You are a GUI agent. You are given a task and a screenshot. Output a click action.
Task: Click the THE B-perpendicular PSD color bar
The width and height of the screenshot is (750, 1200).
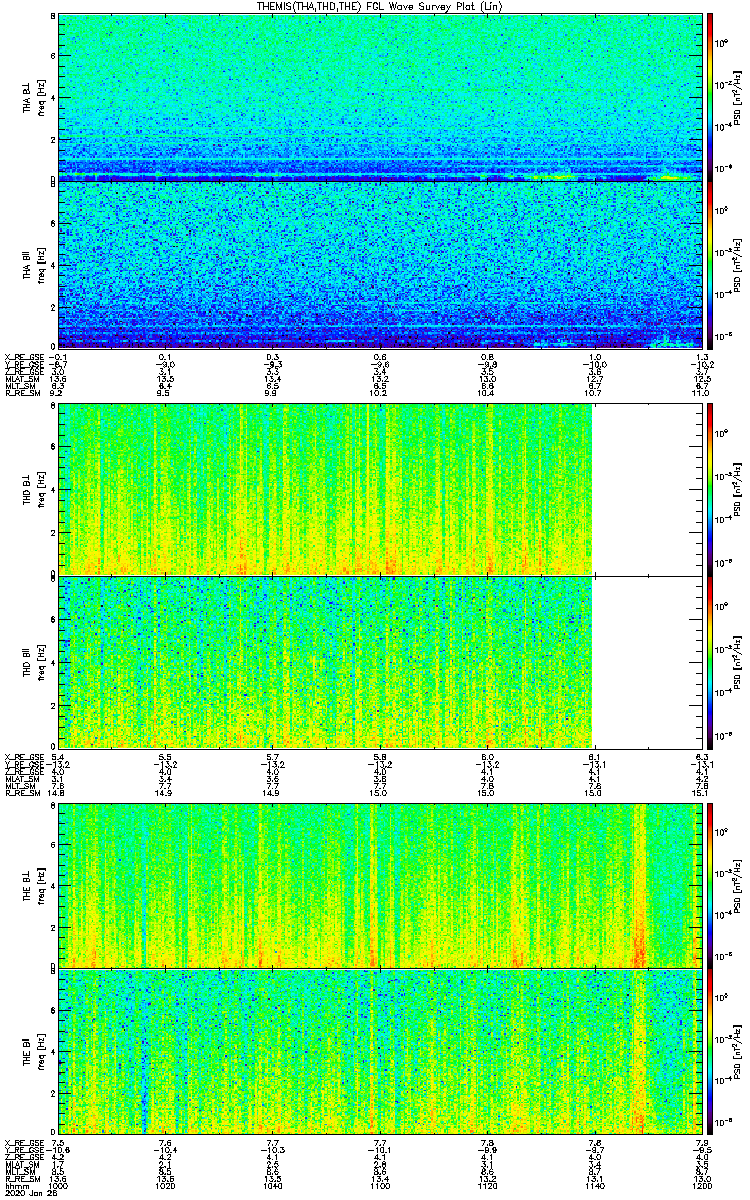point(710,884)
